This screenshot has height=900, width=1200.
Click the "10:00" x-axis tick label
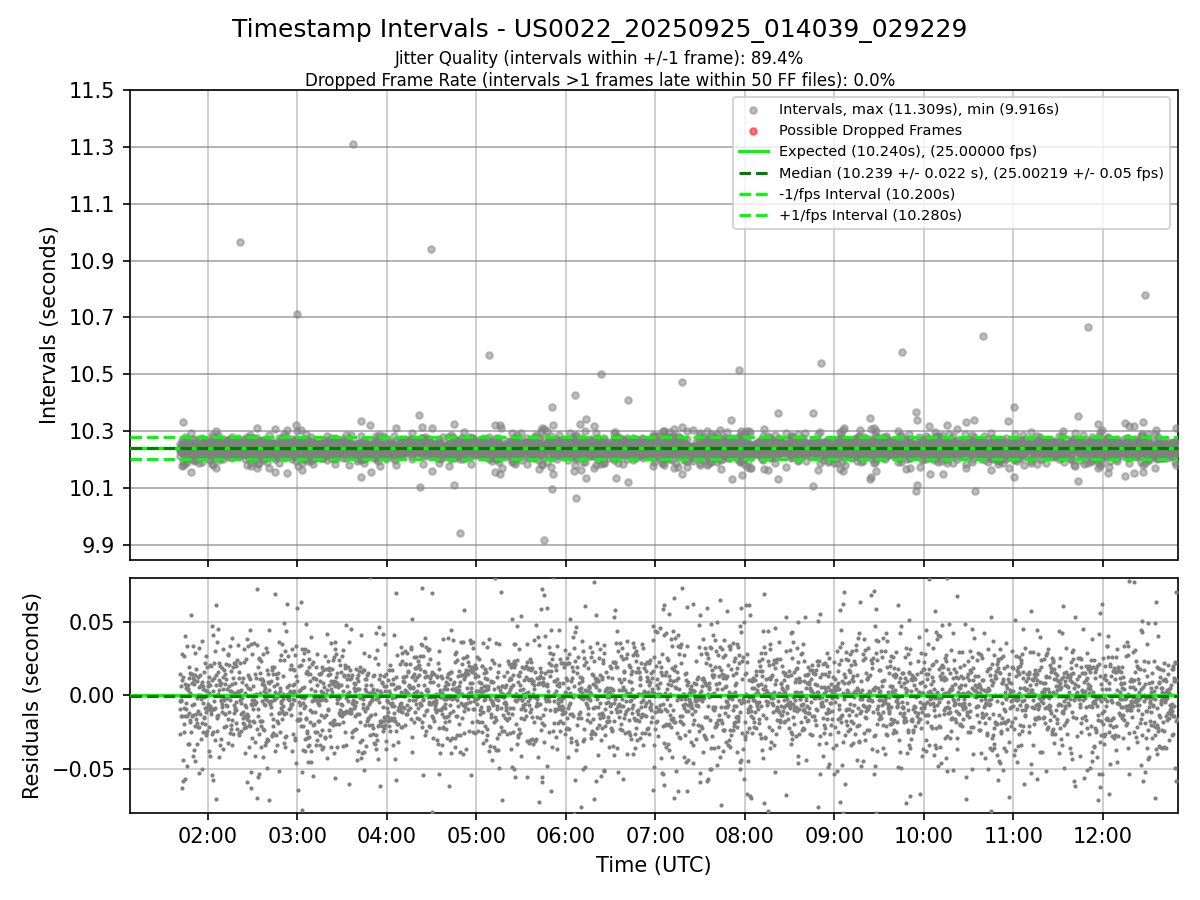924,835
